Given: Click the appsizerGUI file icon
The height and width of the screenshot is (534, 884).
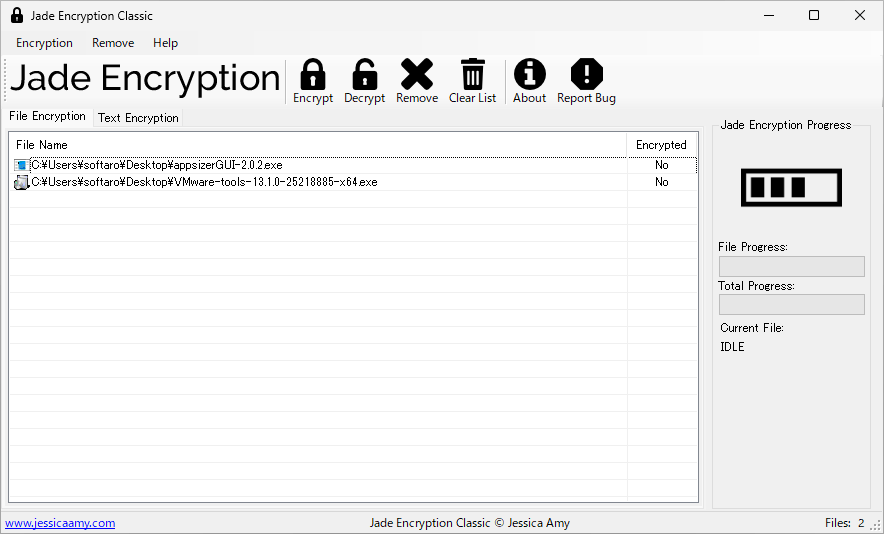Looking at the screenshot, I should pyautogui.click(x=21, y=165).
